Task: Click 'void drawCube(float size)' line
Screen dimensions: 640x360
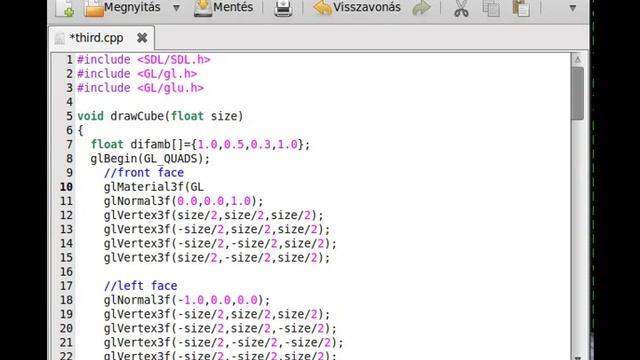Action: point(160,116)
